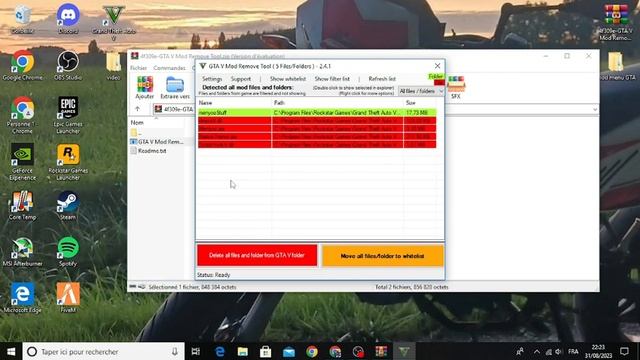Click the FRA language indicator in tray

[573, 351]
